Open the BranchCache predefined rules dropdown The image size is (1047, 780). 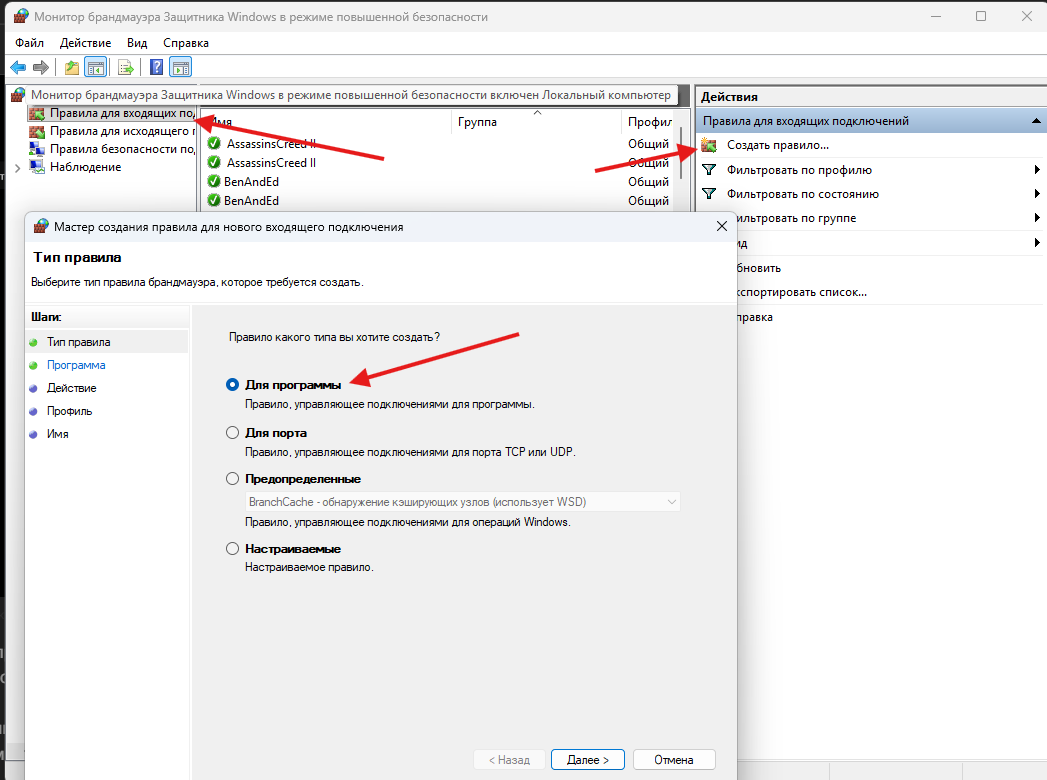tap(463, 502)
